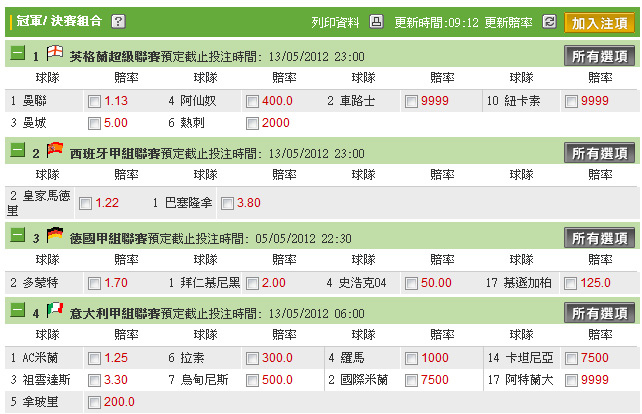Click the odds value 1.70 for 多蒙特
642x414 pixels.
[116, 283]
